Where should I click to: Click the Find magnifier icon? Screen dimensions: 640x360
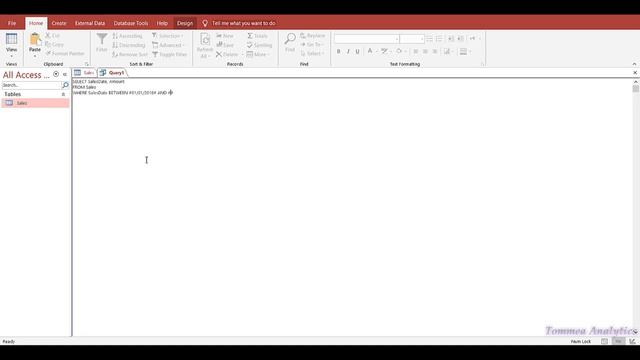pos(290,39)
